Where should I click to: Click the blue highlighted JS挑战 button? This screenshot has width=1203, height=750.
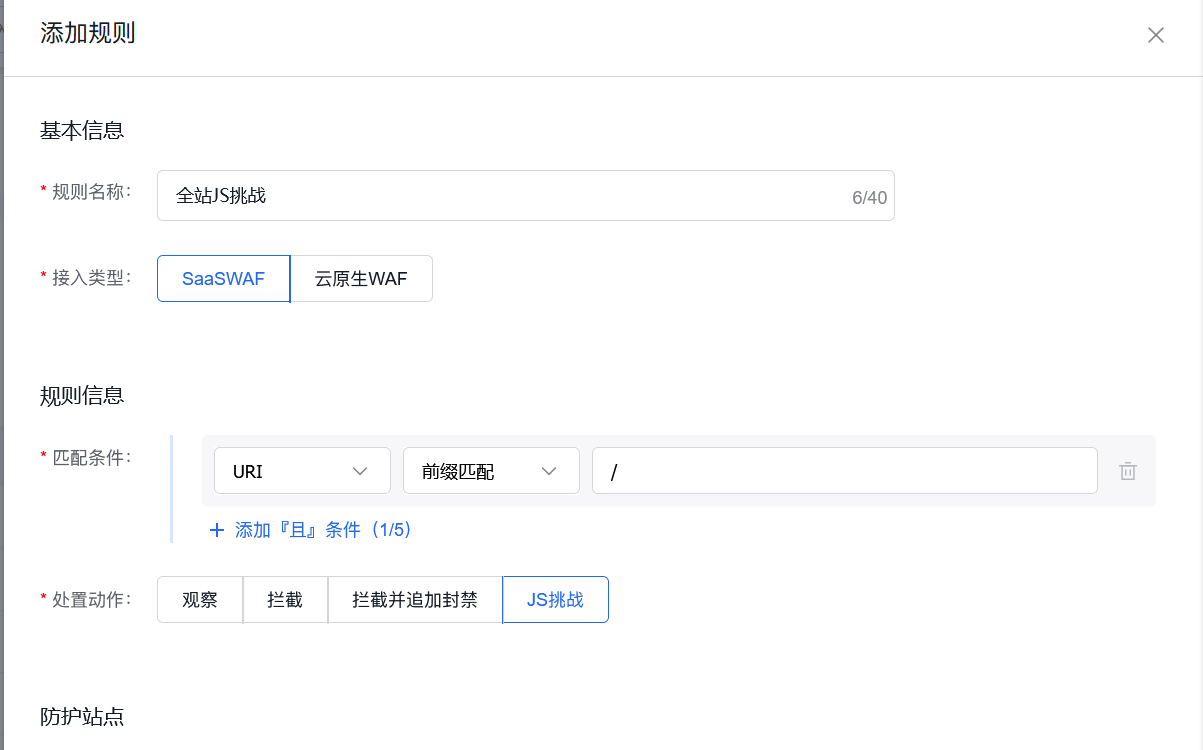555,599
